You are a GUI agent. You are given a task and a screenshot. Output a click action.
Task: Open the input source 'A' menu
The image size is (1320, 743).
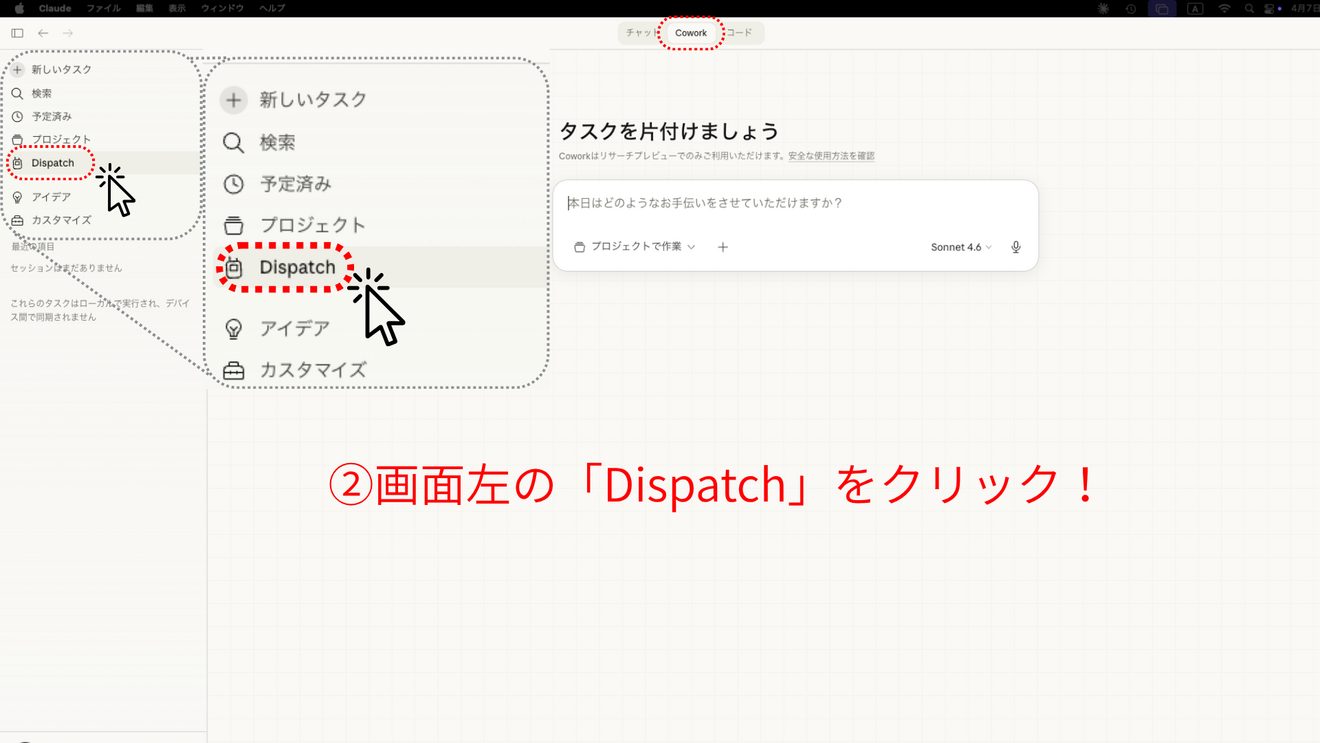1195,8
